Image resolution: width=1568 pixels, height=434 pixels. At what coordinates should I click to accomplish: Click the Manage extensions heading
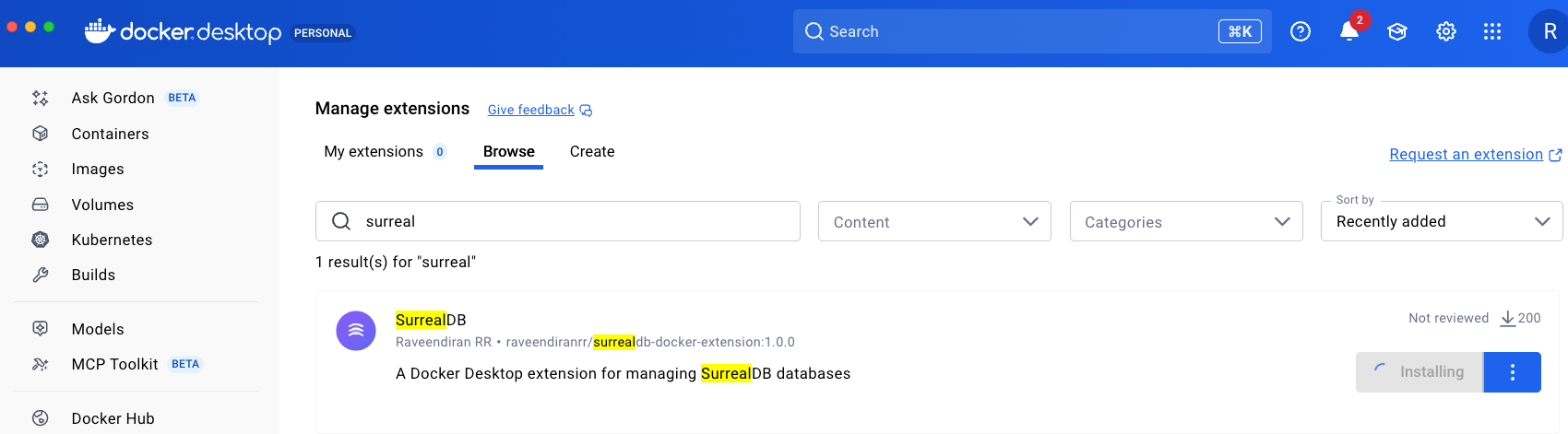(x=392, y=109)
